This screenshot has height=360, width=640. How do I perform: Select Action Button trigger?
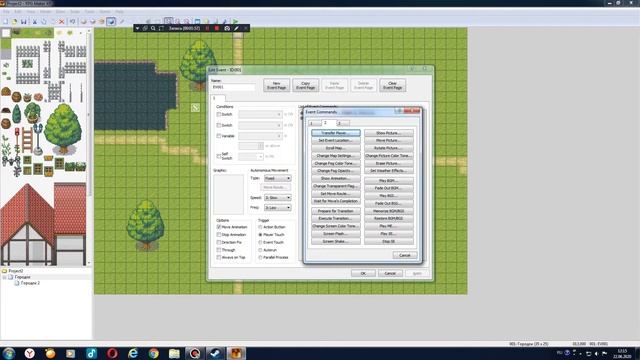tap(260, 227)
